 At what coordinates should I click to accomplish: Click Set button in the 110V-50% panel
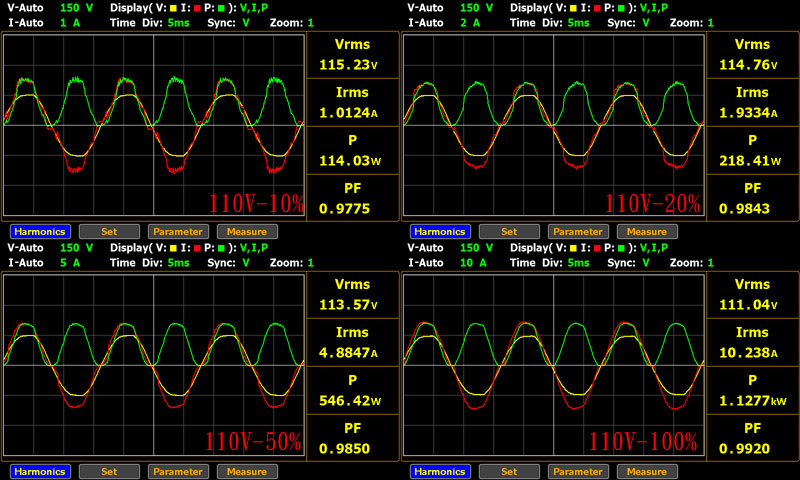pos(109,471)
